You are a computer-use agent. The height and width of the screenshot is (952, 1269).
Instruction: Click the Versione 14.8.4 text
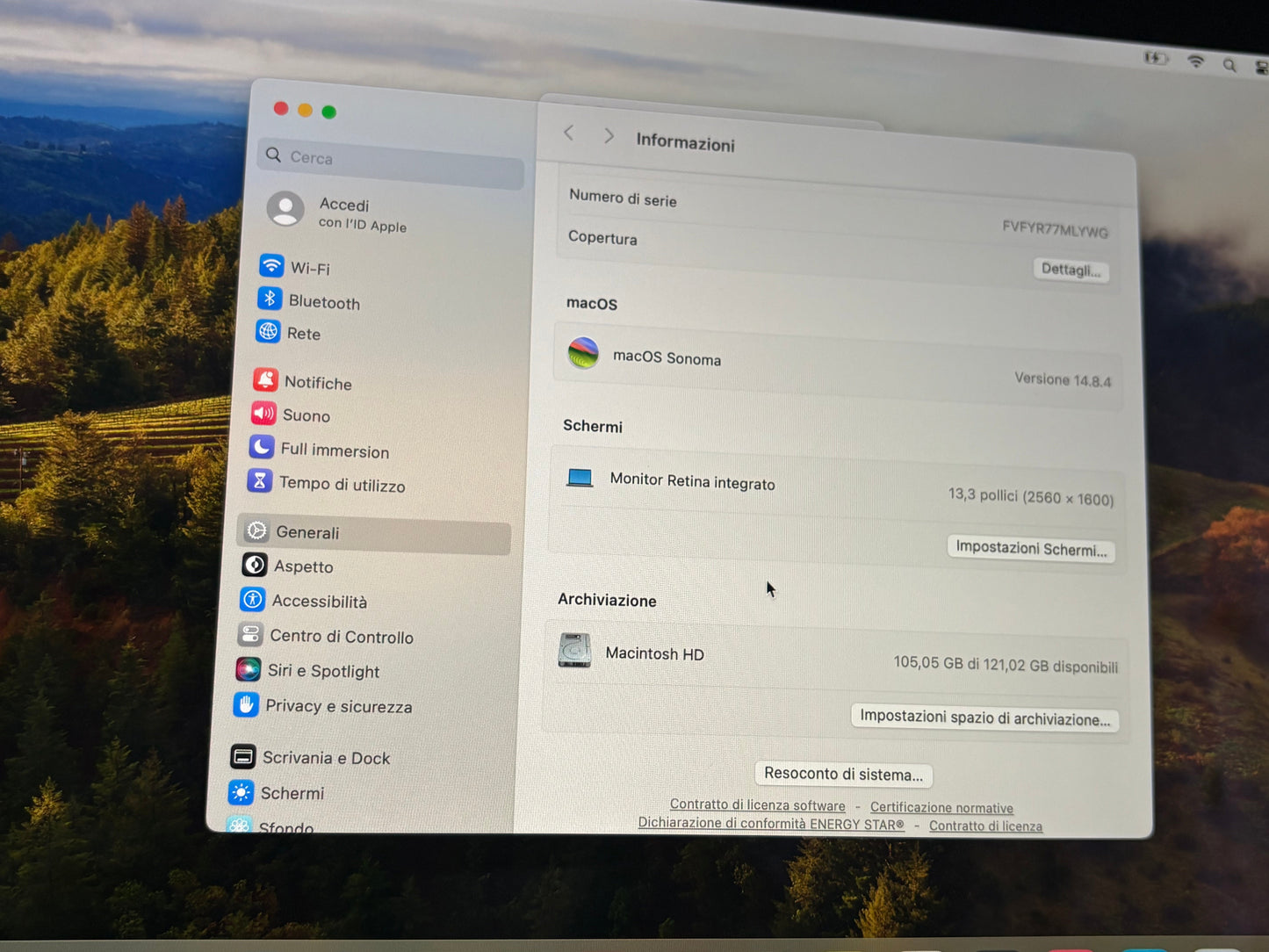[x=1063, y=379]
